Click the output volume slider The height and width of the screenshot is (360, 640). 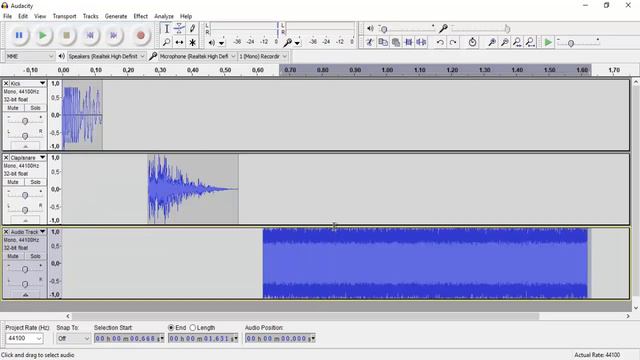[x=406, y=29]
